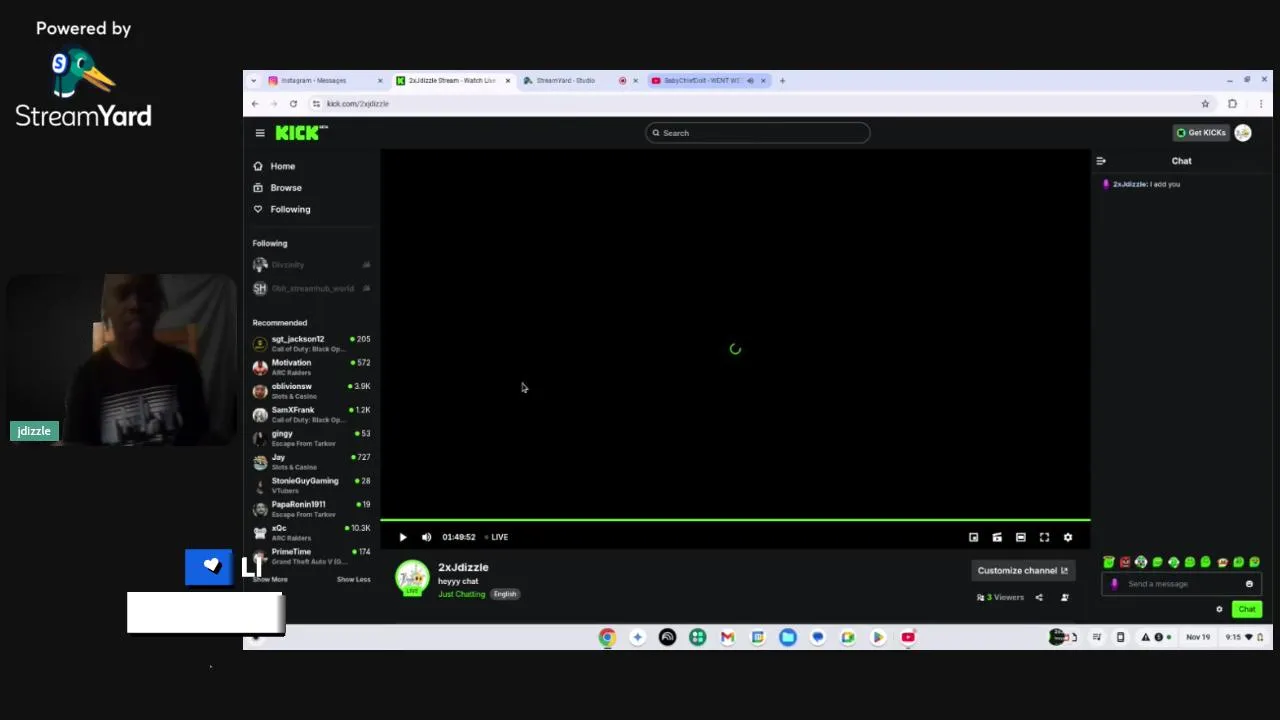Click the green stream progress bar
This screenshot has width=1280, height=720.
(735, 520)
